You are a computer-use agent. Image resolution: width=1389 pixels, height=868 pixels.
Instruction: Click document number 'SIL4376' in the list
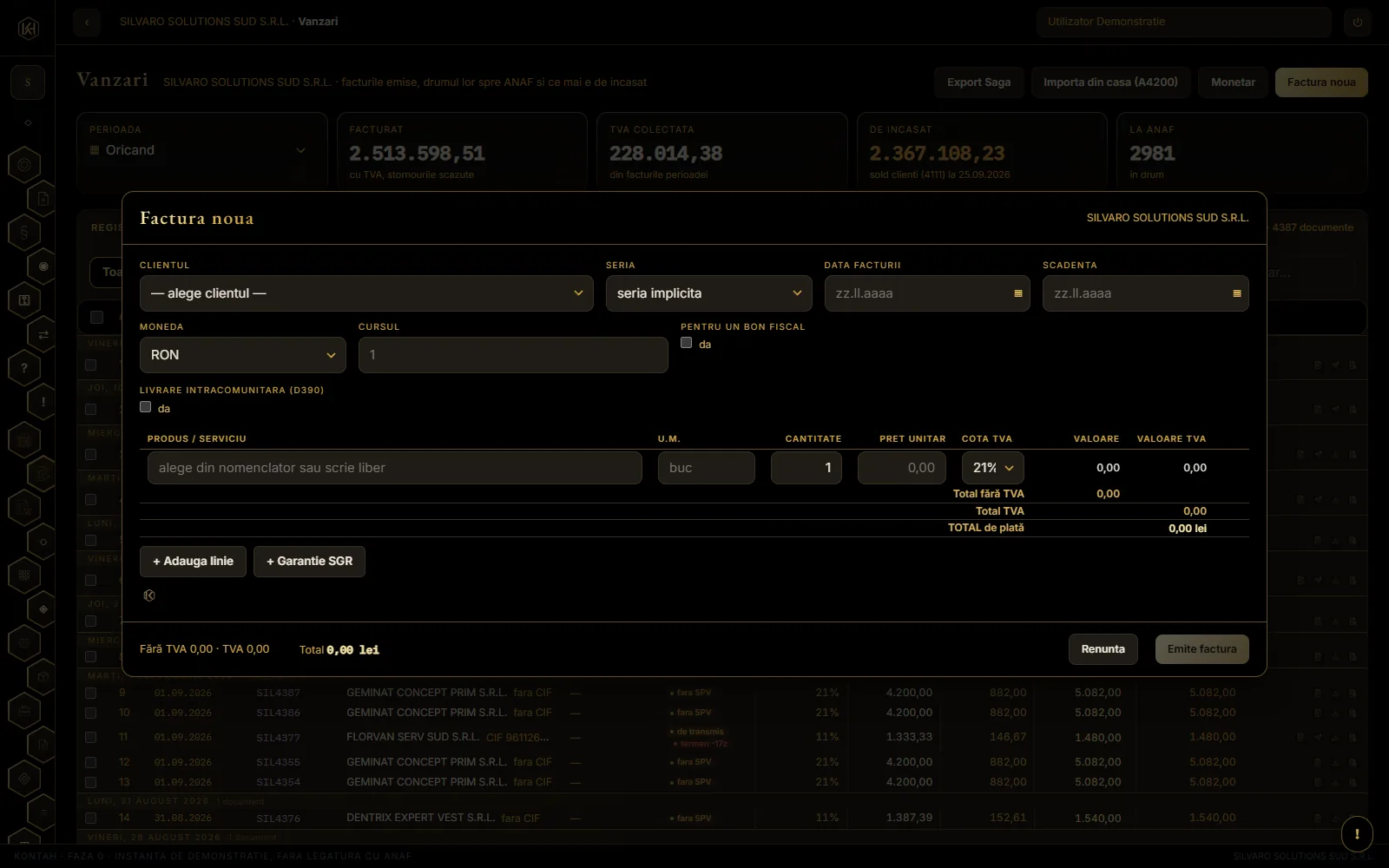click(278, 819)
